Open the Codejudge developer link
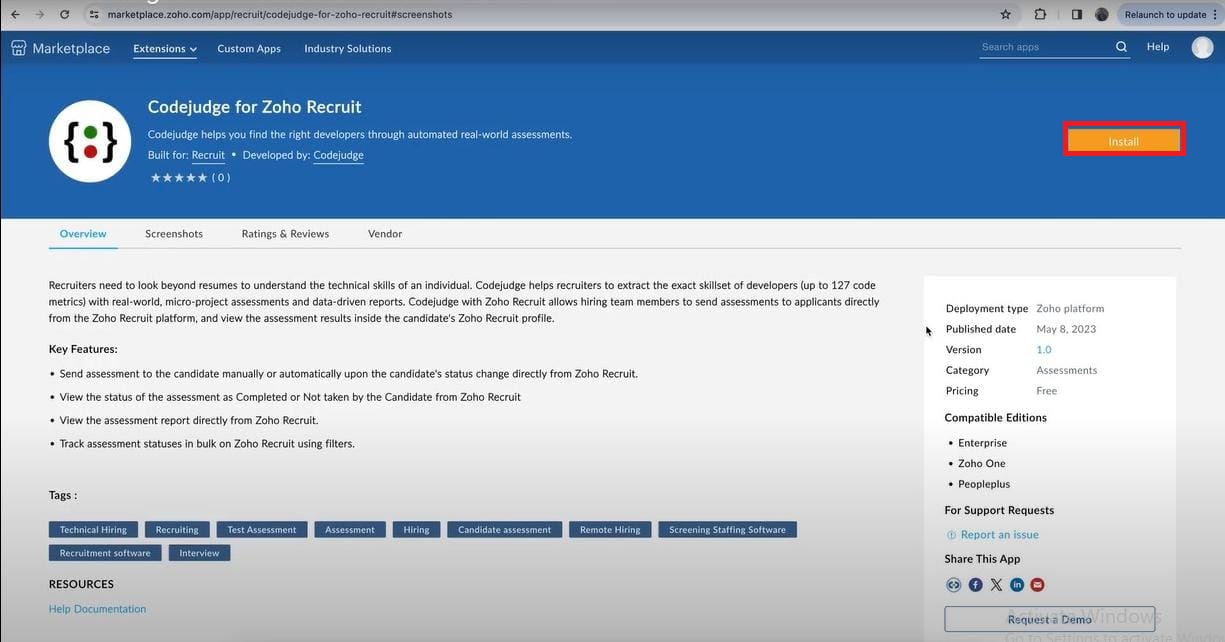The image size is (1225, 642). pyautogui.click(x=338, y=155)
